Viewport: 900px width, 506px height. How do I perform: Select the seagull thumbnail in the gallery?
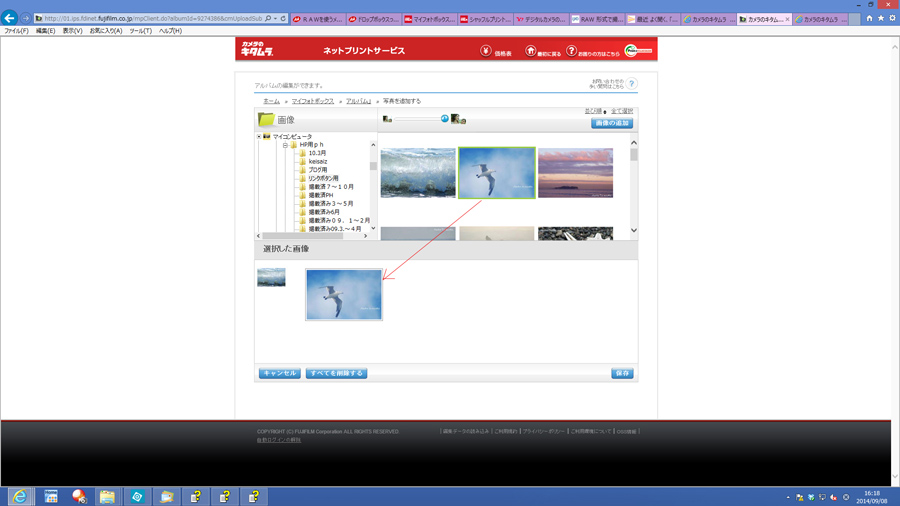coord(496,173)
